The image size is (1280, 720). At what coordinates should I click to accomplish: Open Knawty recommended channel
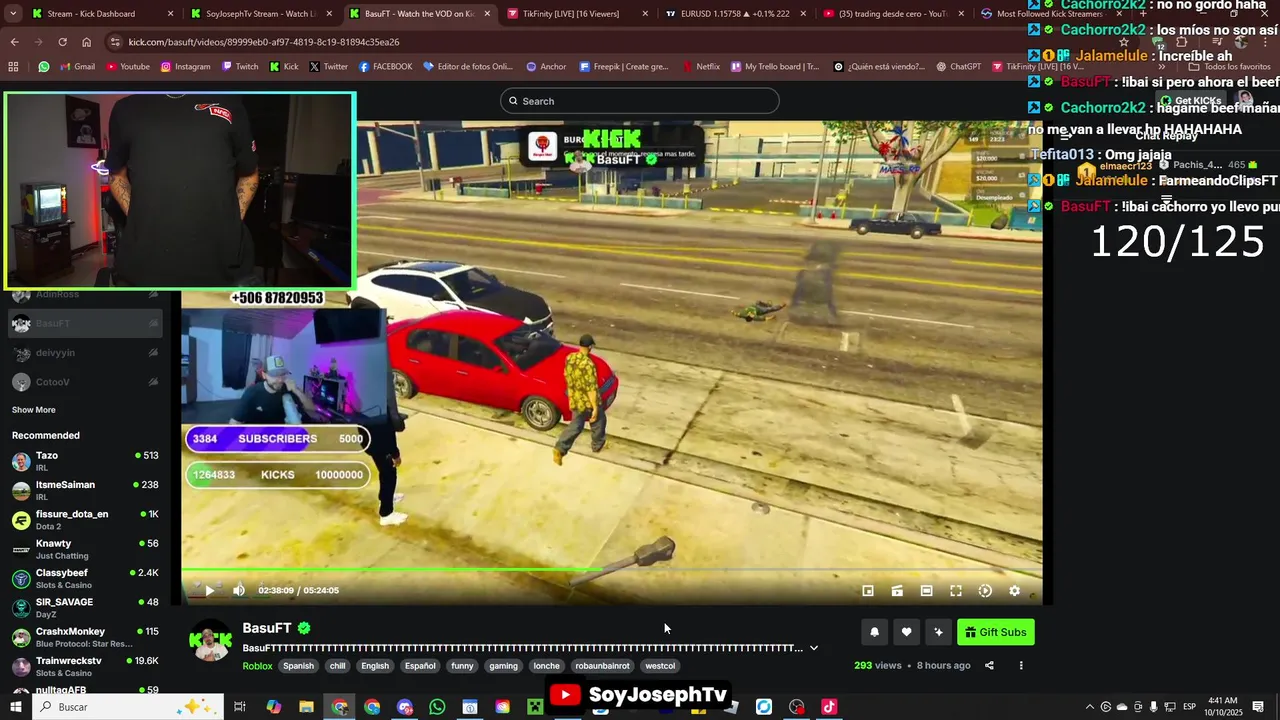(x=85, y=549)
